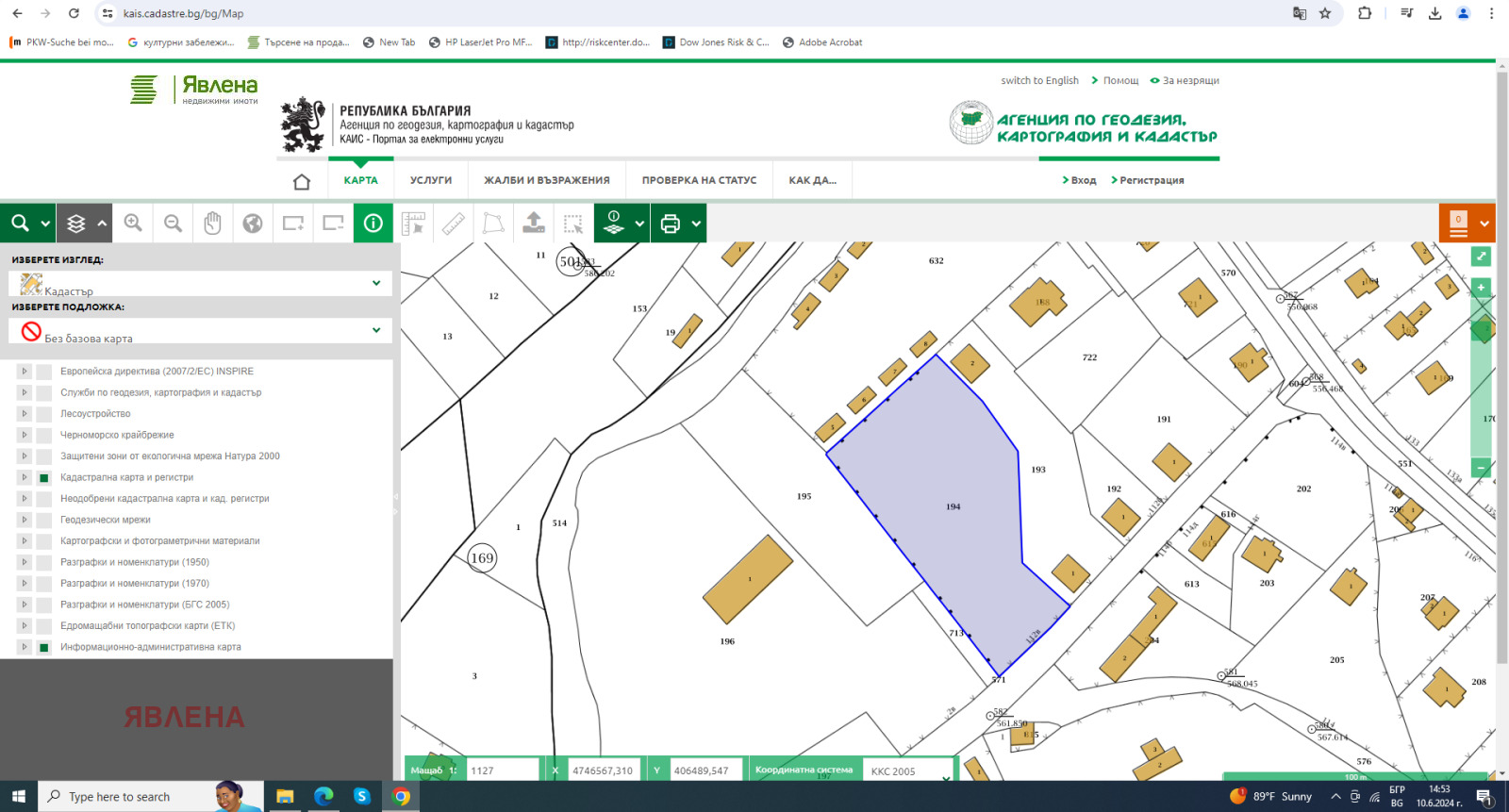The image size is (1509, 812).
Task: Toggle fullscreen map with expand arrows icon
Action: [x=1481, y=257]
